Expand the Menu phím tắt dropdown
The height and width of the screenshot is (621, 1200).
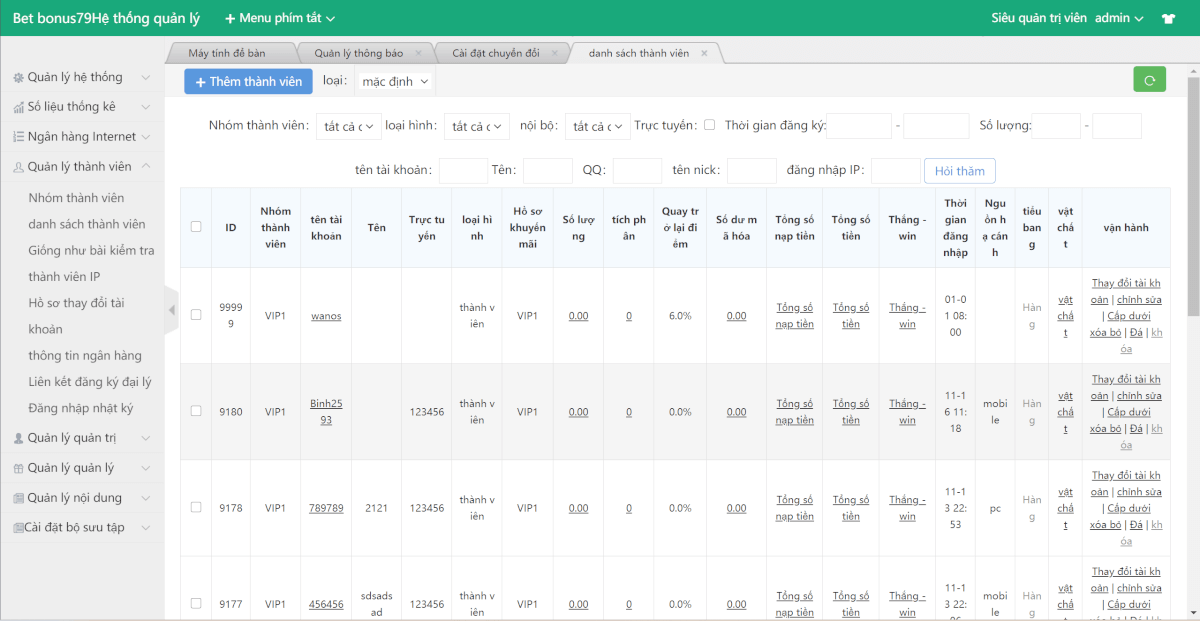pos(280,18)
